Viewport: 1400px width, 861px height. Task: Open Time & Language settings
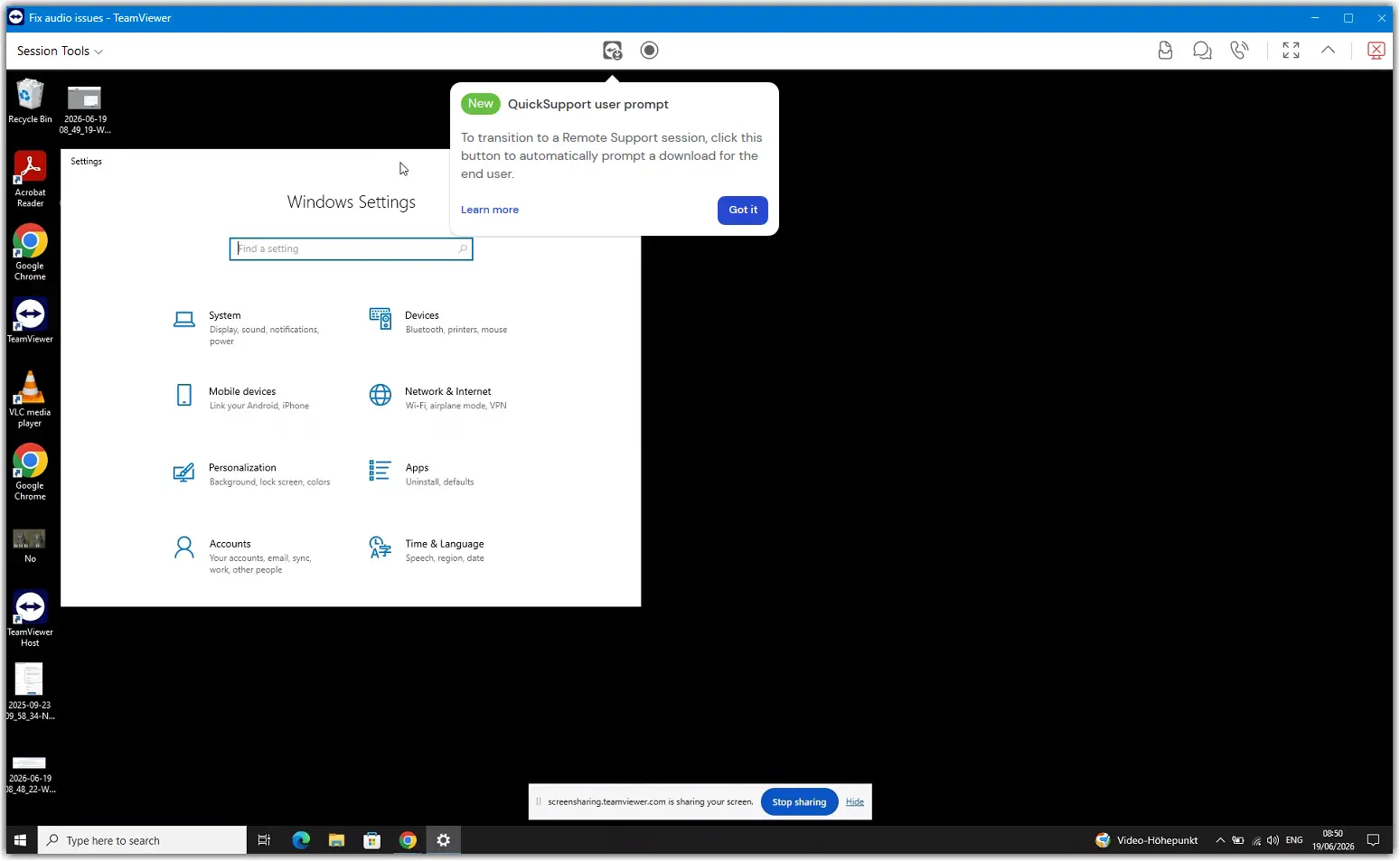tap(428, 550)
